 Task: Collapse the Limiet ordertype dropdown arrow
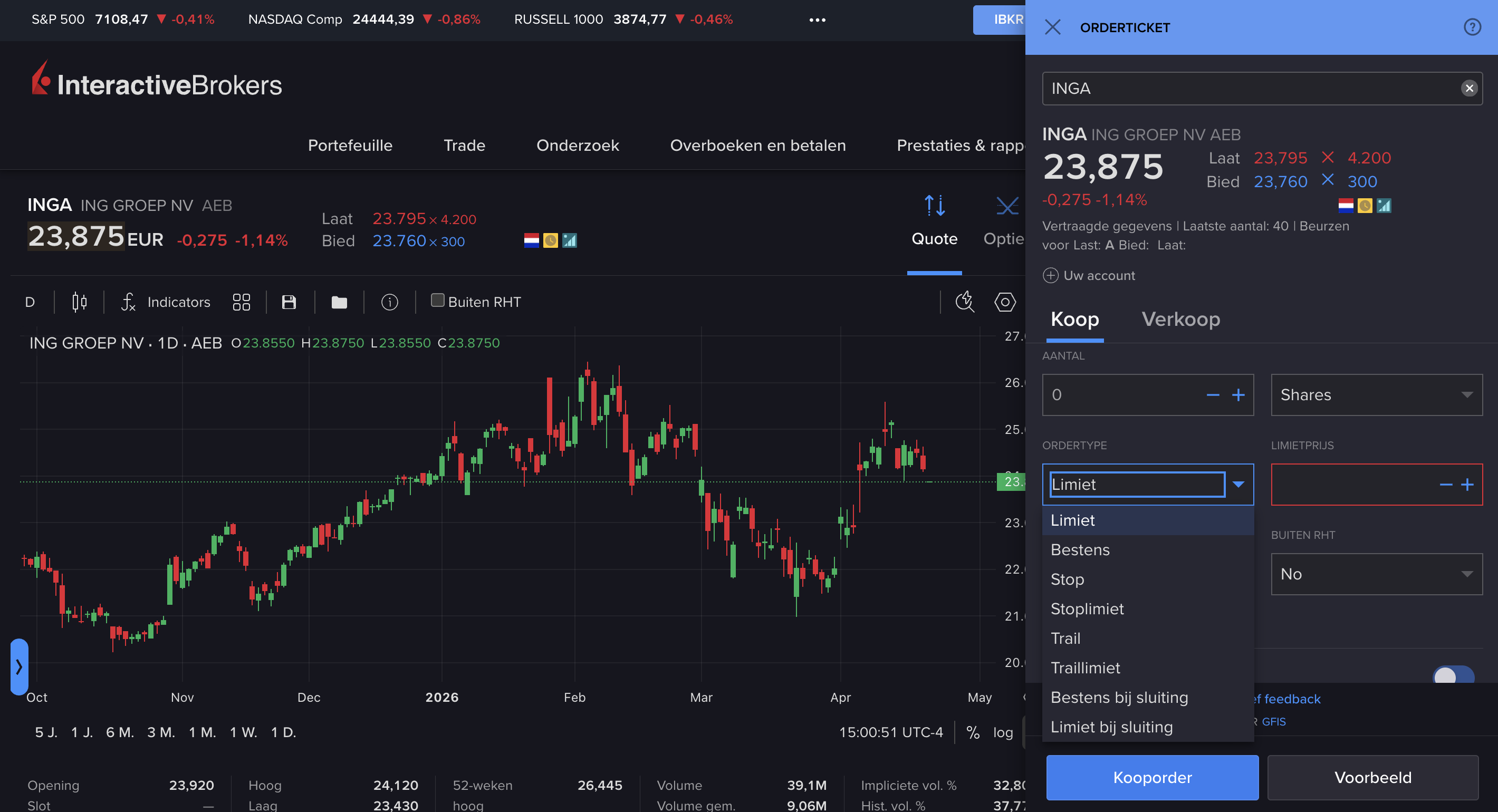tap(1238, 485)
